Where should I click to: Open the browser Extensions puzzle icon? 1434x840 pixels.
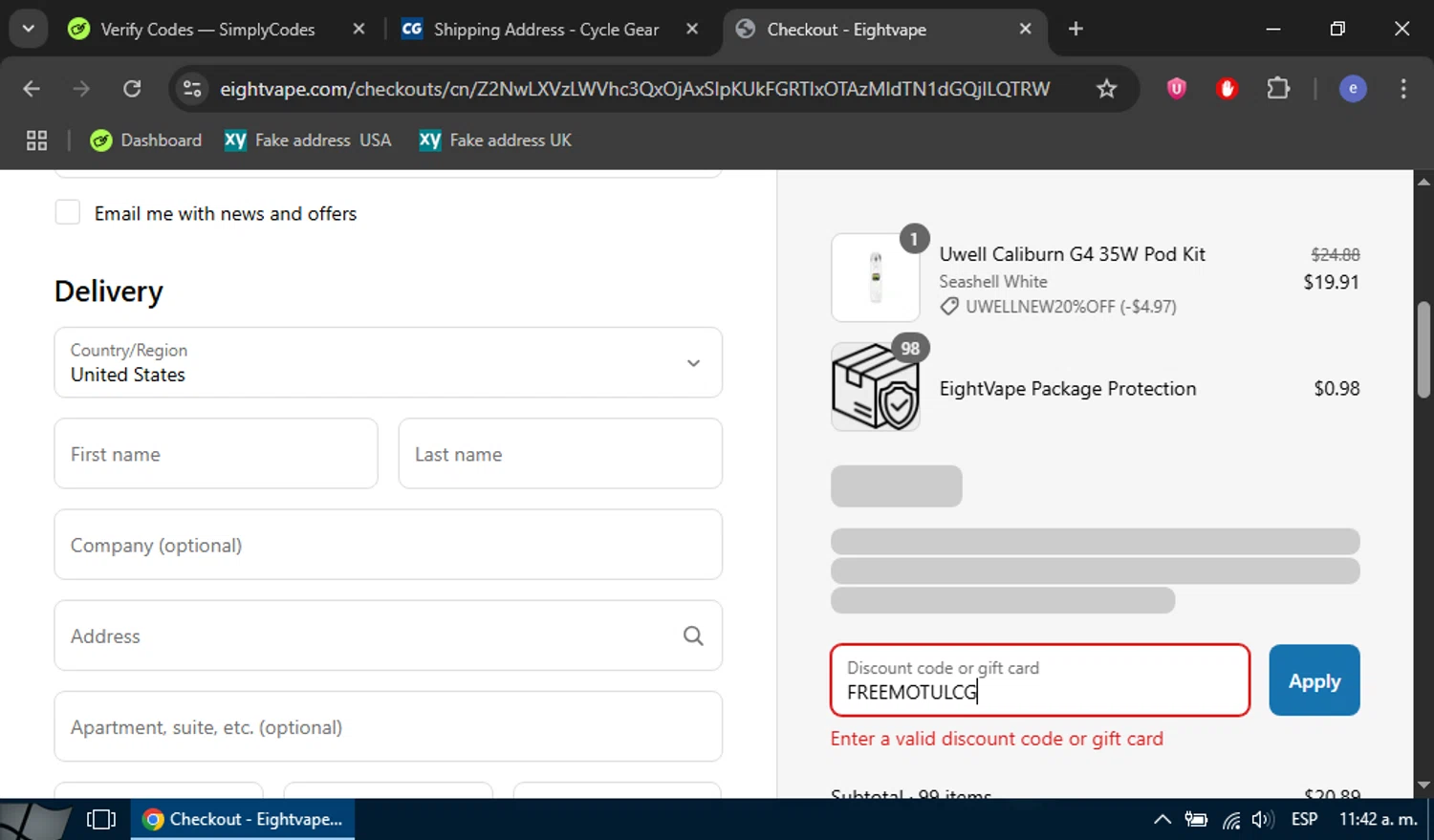1278,89
